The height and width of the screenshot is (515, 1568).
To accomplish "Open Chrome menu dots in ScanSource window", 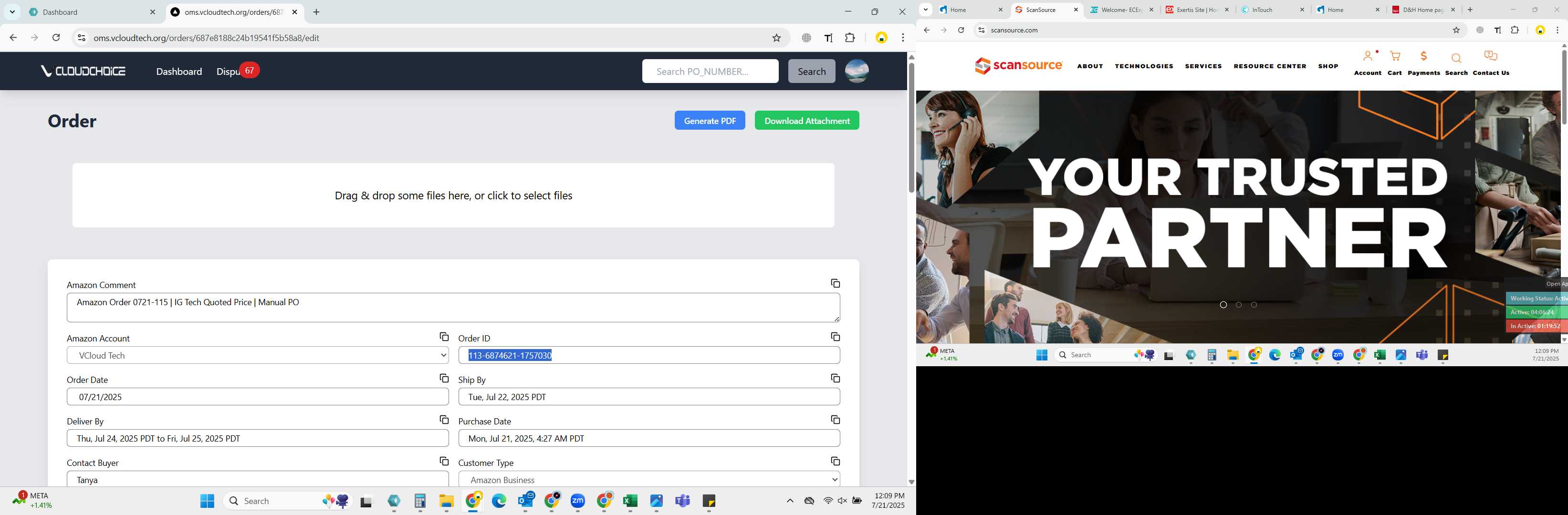I will coord(1557,30).
